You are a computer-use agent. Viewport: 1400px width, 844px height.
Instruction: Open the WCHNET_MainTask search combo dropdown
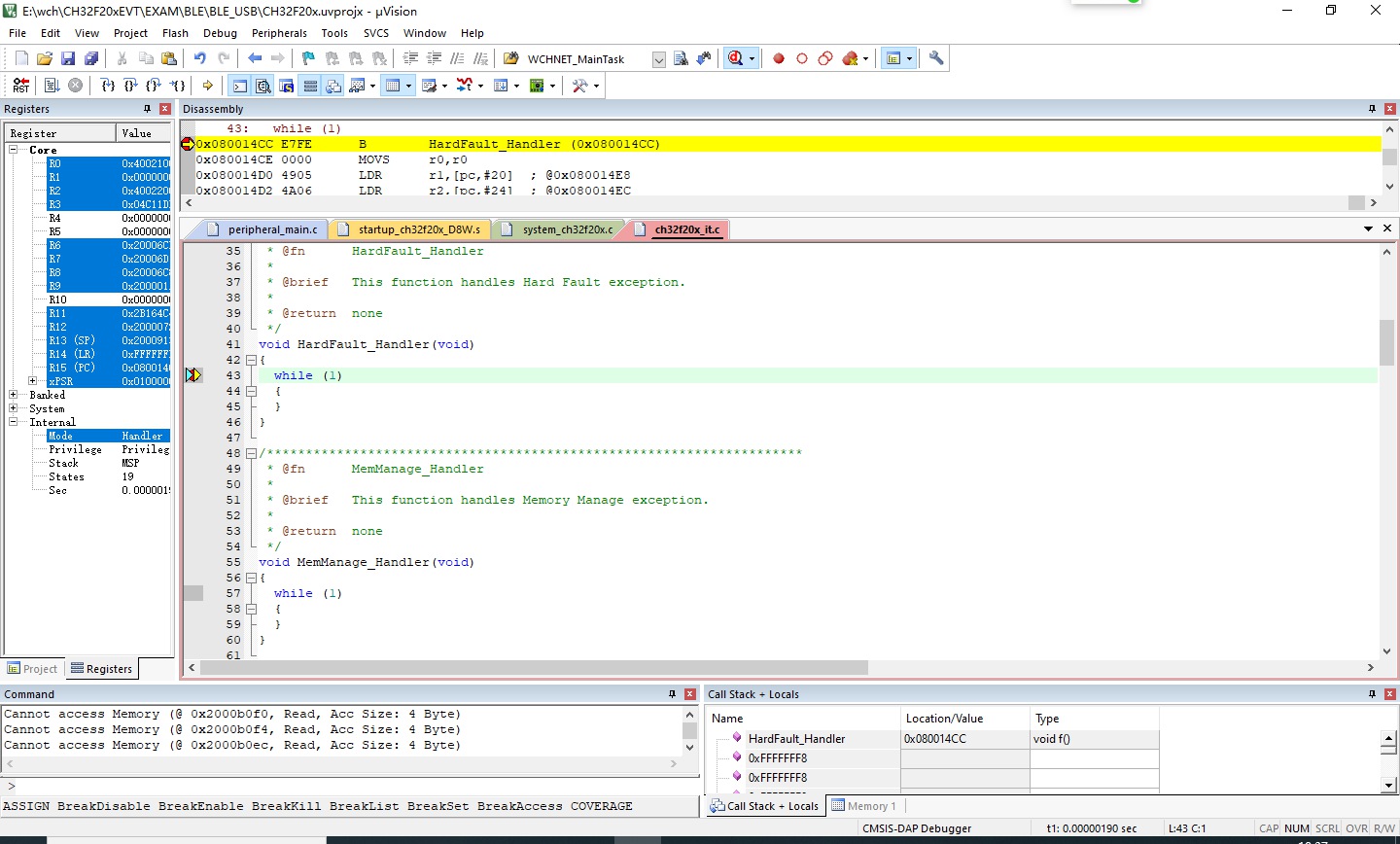tap(658, 59)
